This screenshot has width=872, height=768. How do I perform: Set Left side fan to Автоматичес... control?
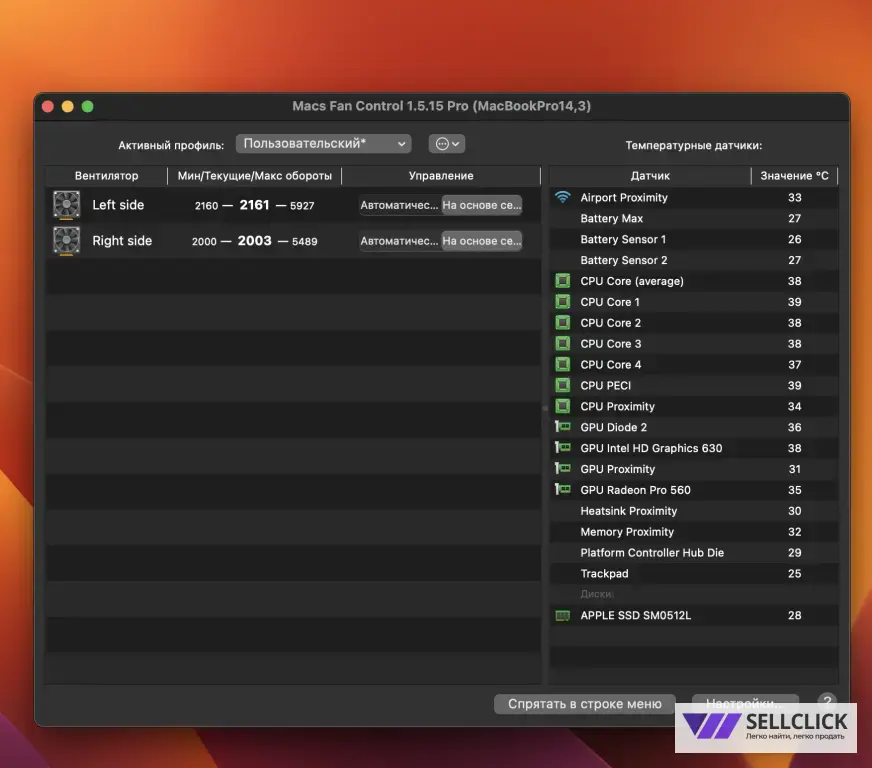click(399, 205)
